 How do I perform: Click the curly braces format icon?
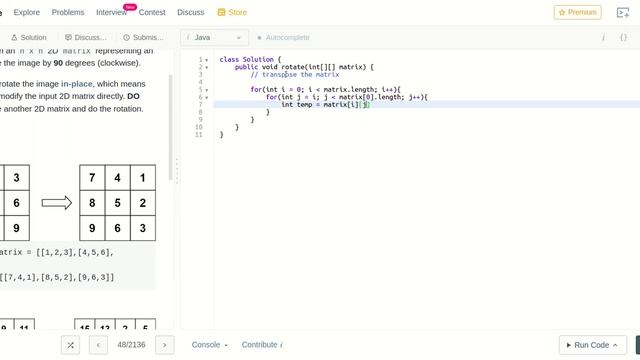click(623, 38)
